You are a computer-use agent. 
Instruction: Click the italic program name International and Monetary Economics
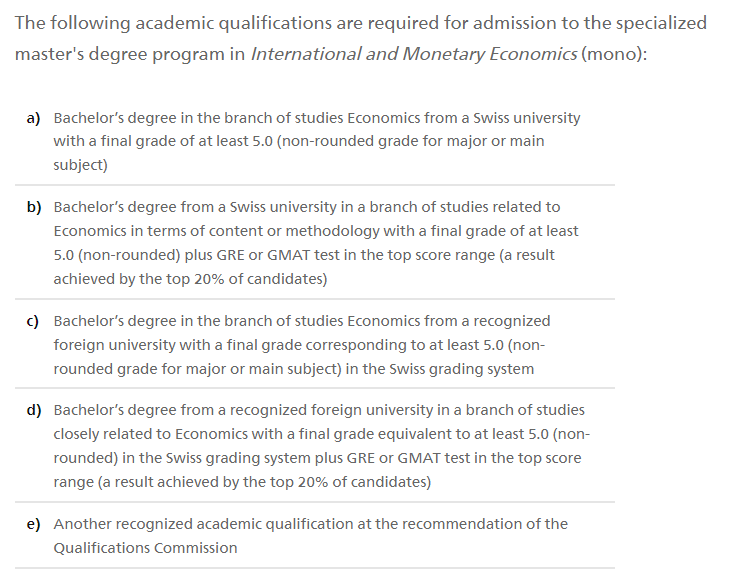(x=414, y=53)
